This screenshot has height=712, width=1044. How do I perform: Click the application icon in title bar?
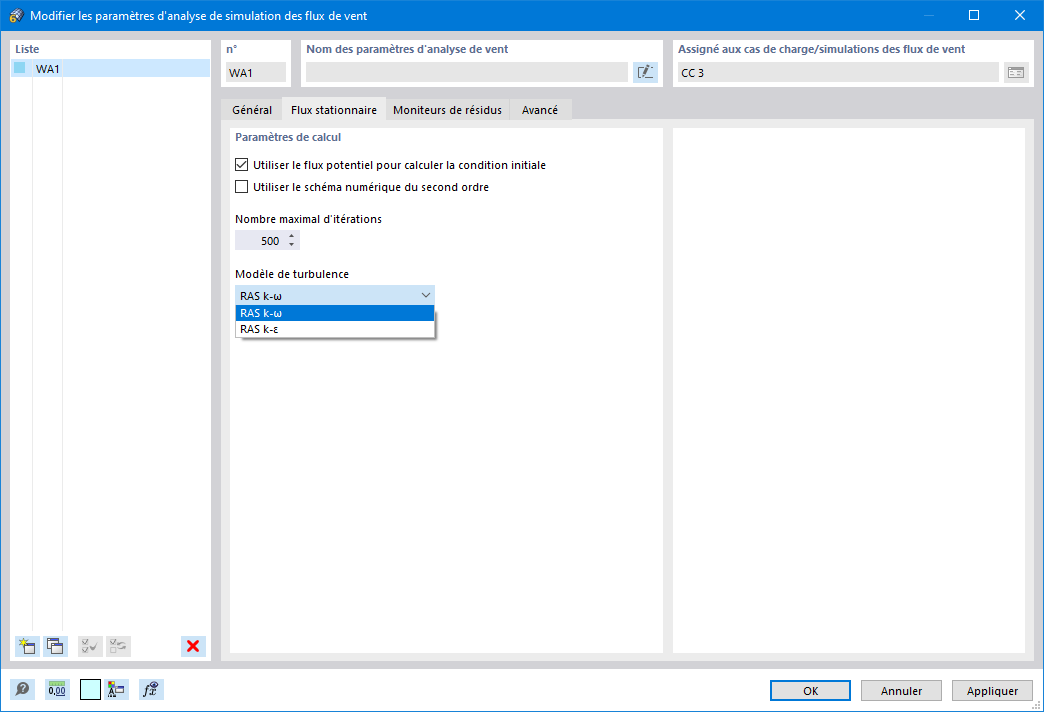[x=16, y=15]
